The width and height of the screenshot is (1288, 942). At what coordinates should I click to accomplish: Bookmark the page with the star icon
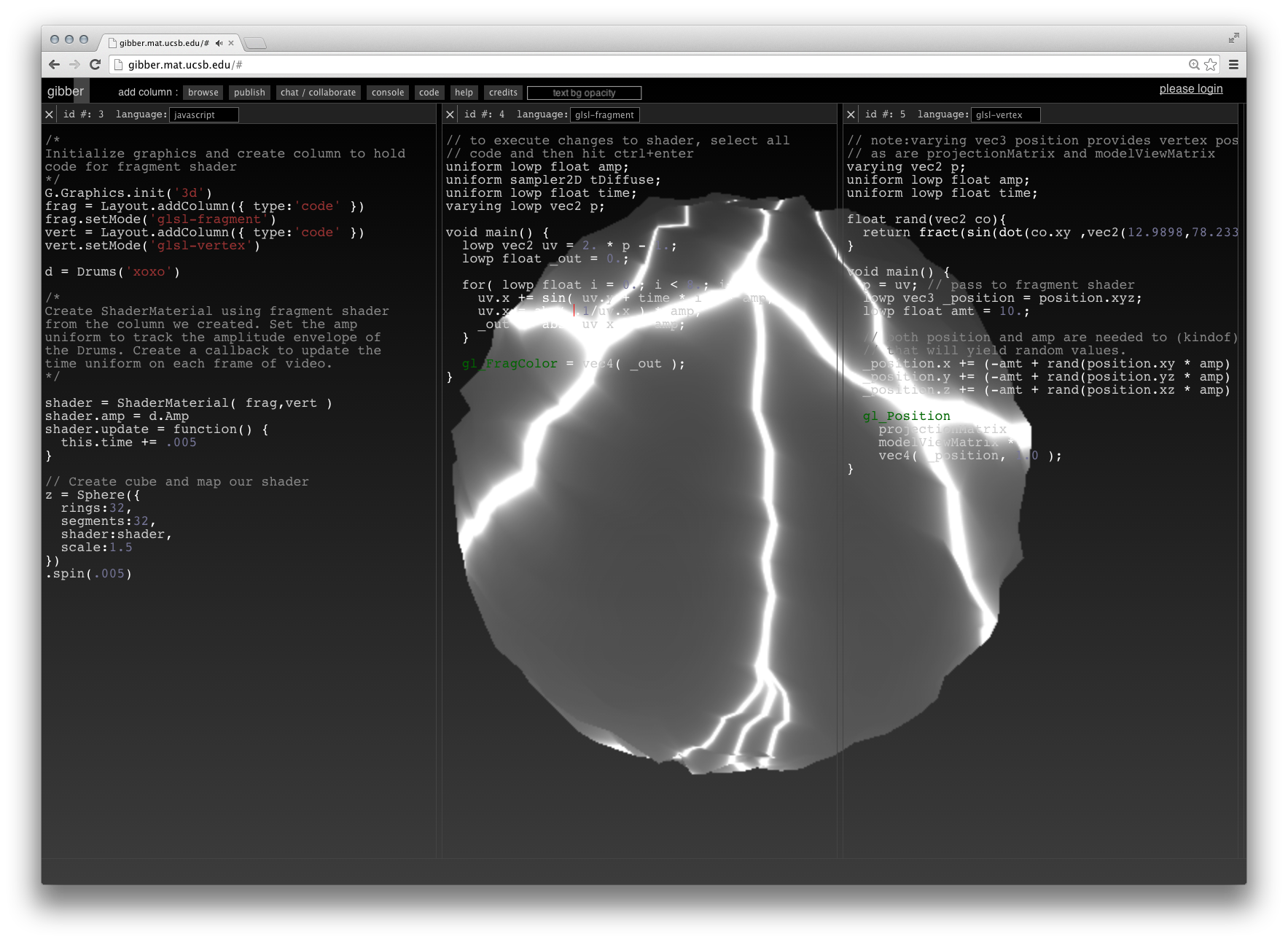coord(1211,65)
